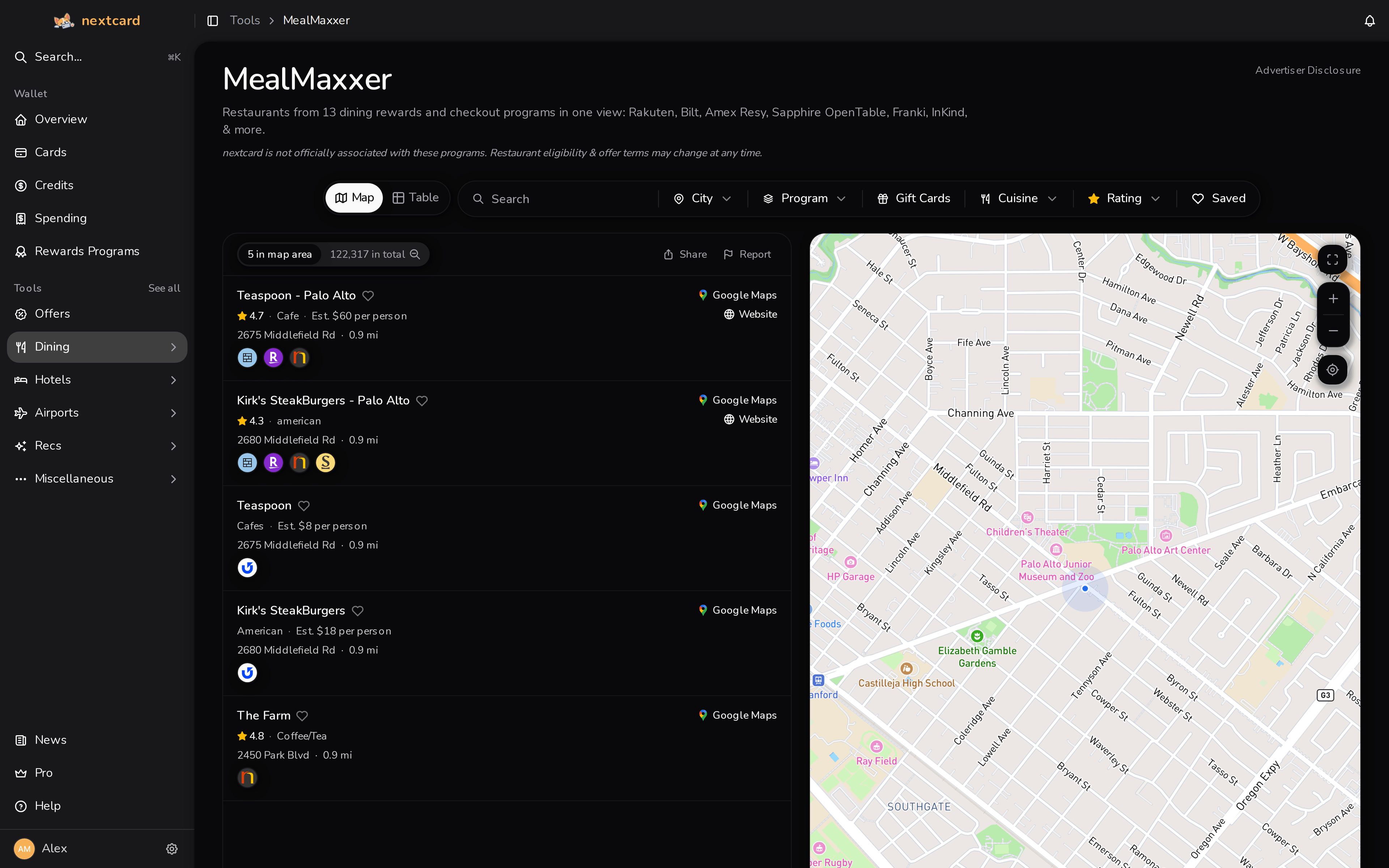Click OpenTable badge under Teaspoon - Palo Alto
Viewport: 1389px width, 868px height.
247,358
